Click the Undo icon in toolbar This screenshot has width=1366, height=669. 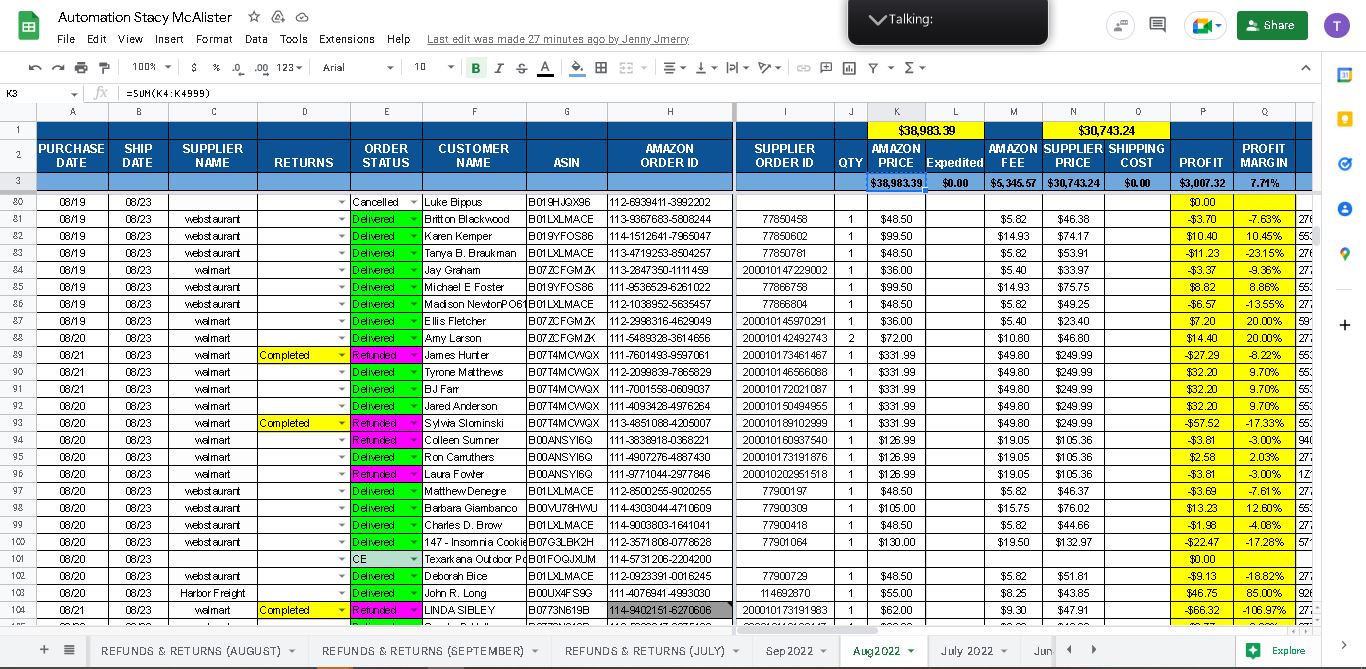[35, 67]
